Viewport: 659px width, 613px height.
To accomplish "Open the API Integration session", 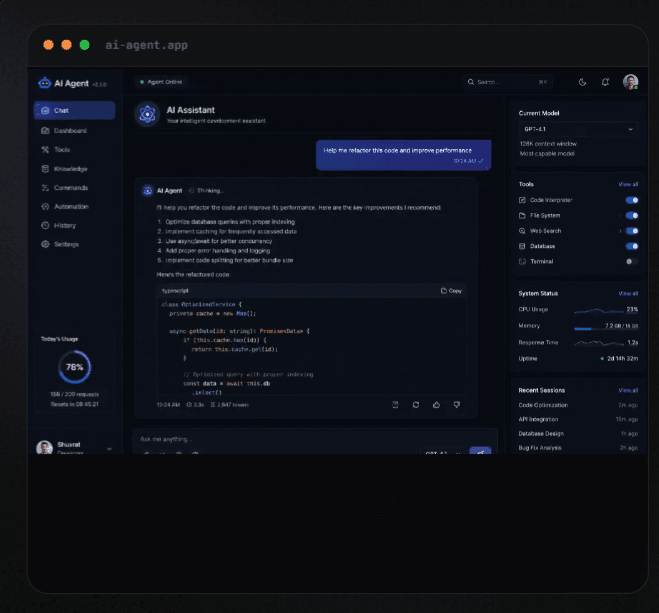I will tap(578, 419).
